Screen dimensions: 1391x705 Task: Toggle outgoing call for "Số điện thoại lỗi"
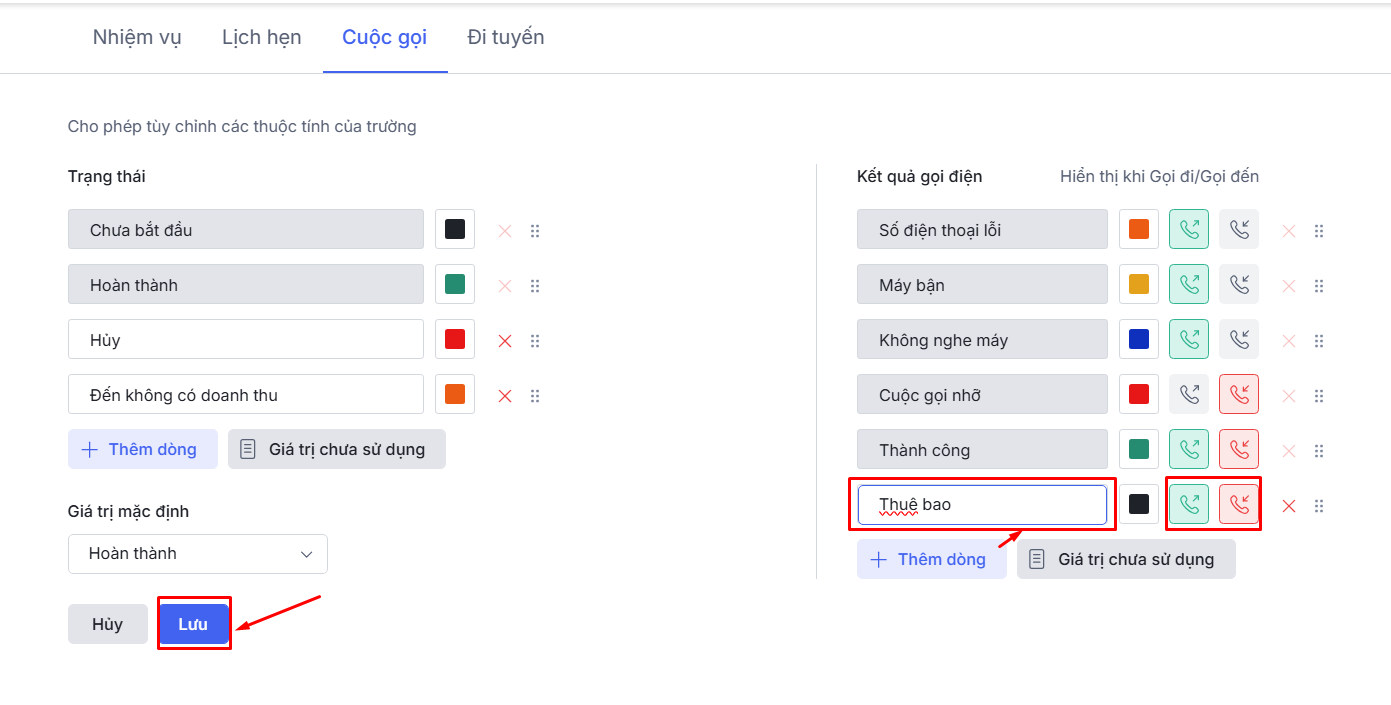1189,230
